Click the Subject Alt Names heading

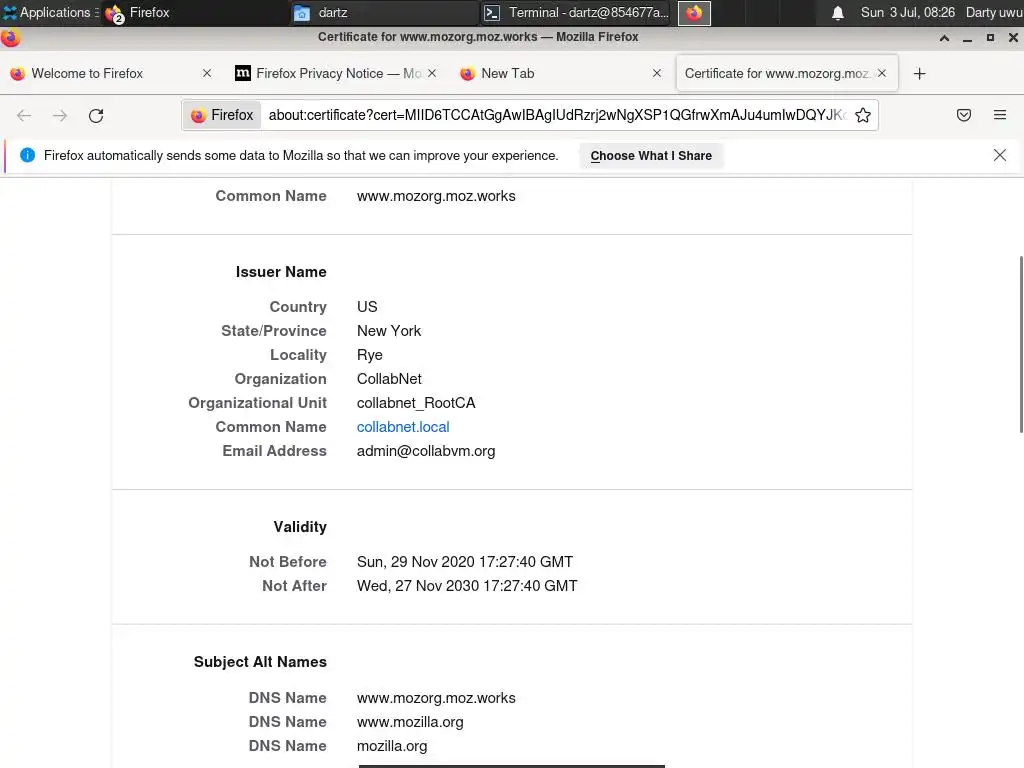(260, 662)
